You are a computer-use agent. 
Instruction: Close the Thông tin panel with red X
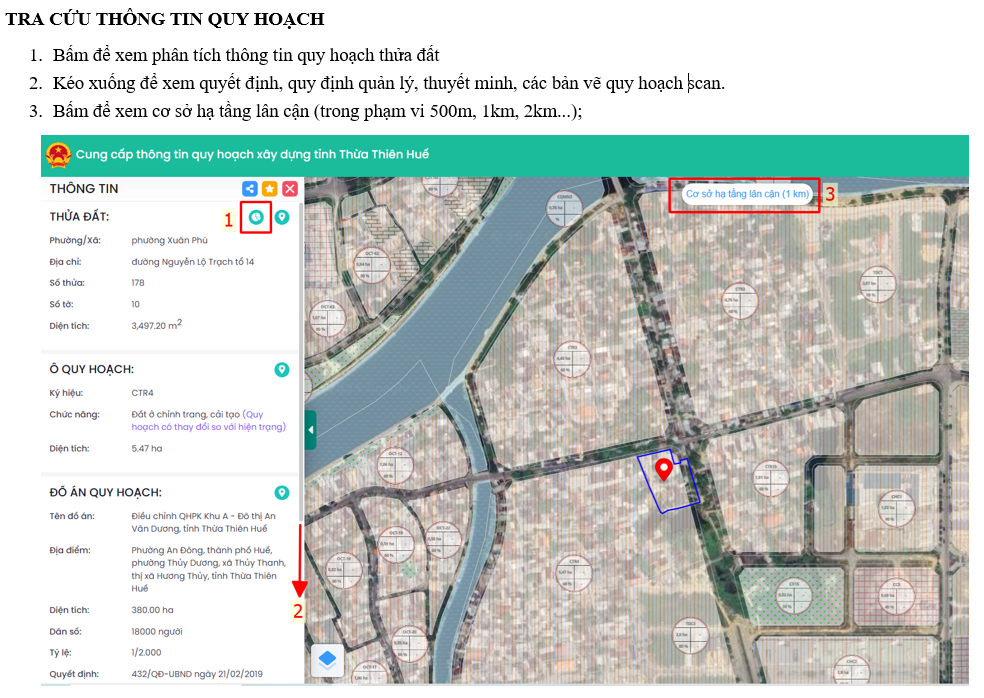[x=290, y=189]
